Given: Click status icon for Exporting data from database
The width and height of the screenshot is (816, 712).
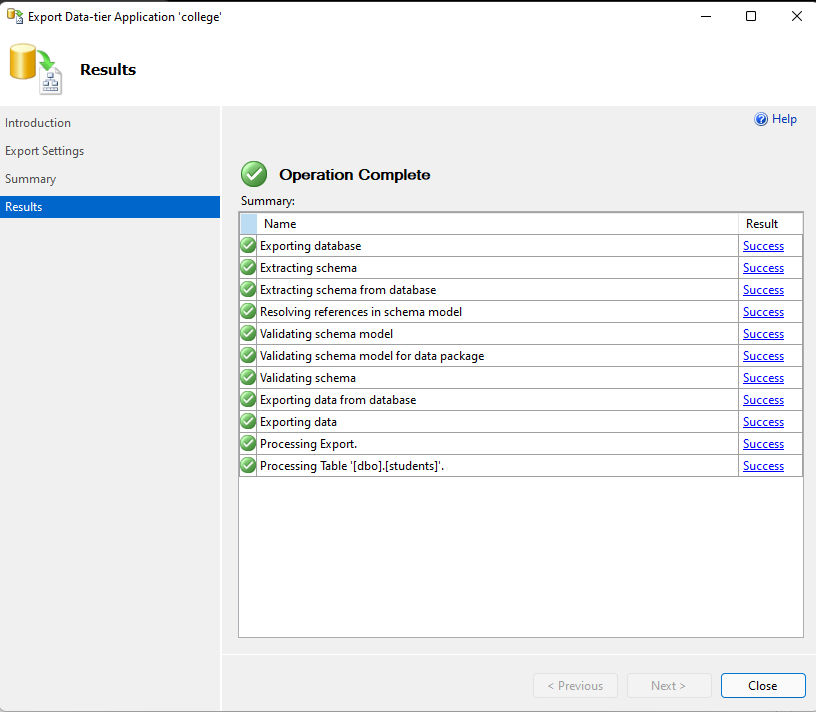Looking at the screenshot, I should point(248,399).
